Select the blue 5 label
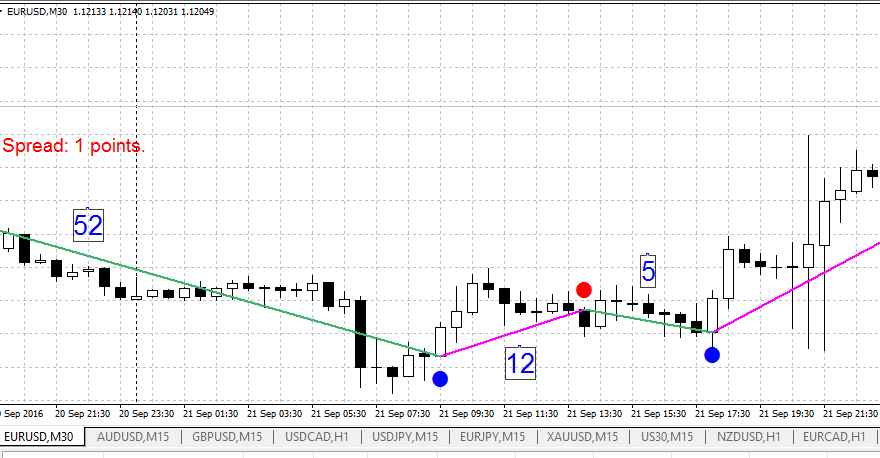Image resolution: width=880 pixels, height=458 pixels. pyautogui.click(x=648, y=270)
